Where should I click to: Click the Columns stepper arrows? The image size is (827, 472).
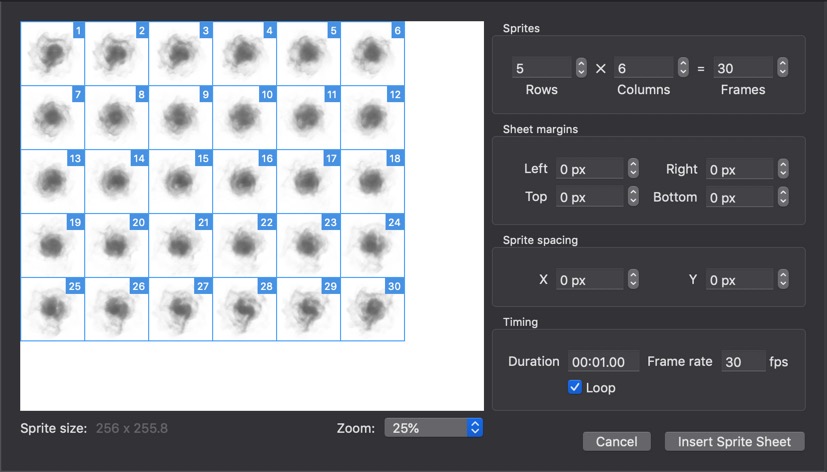[683, 68]
